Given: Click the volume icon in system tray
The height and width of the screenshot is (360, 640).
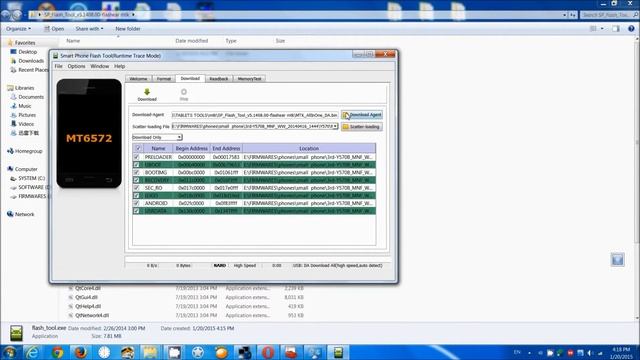Looking at the screenshot, I should pos(589,353).
